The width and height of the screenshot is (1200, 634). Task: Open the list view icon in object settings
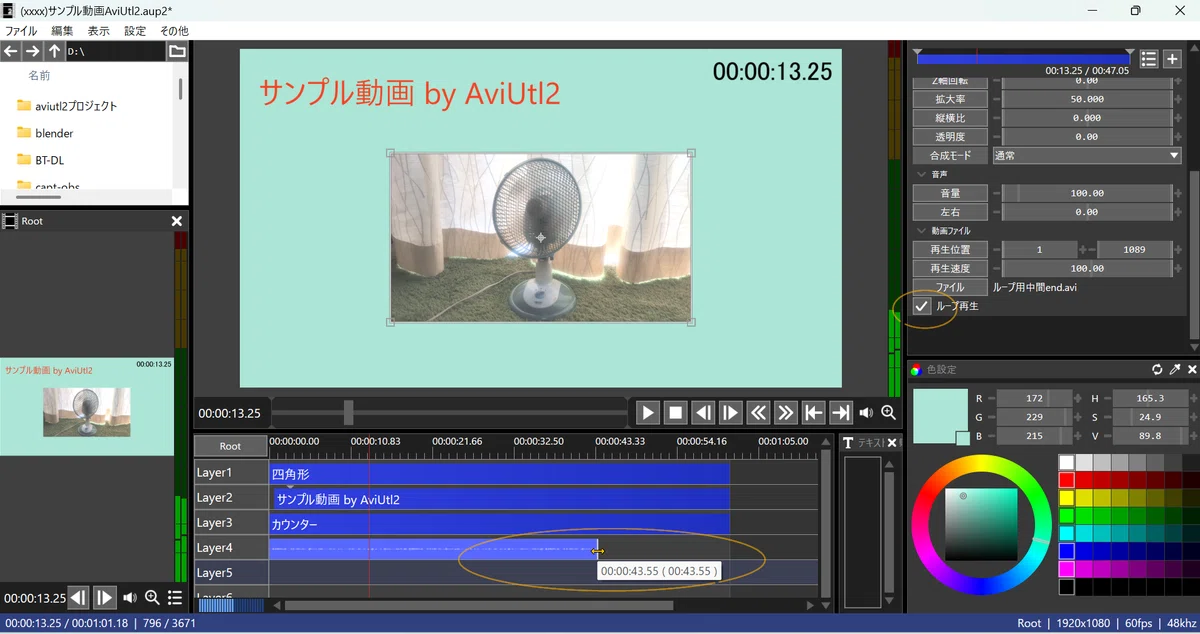point(1149,60)
